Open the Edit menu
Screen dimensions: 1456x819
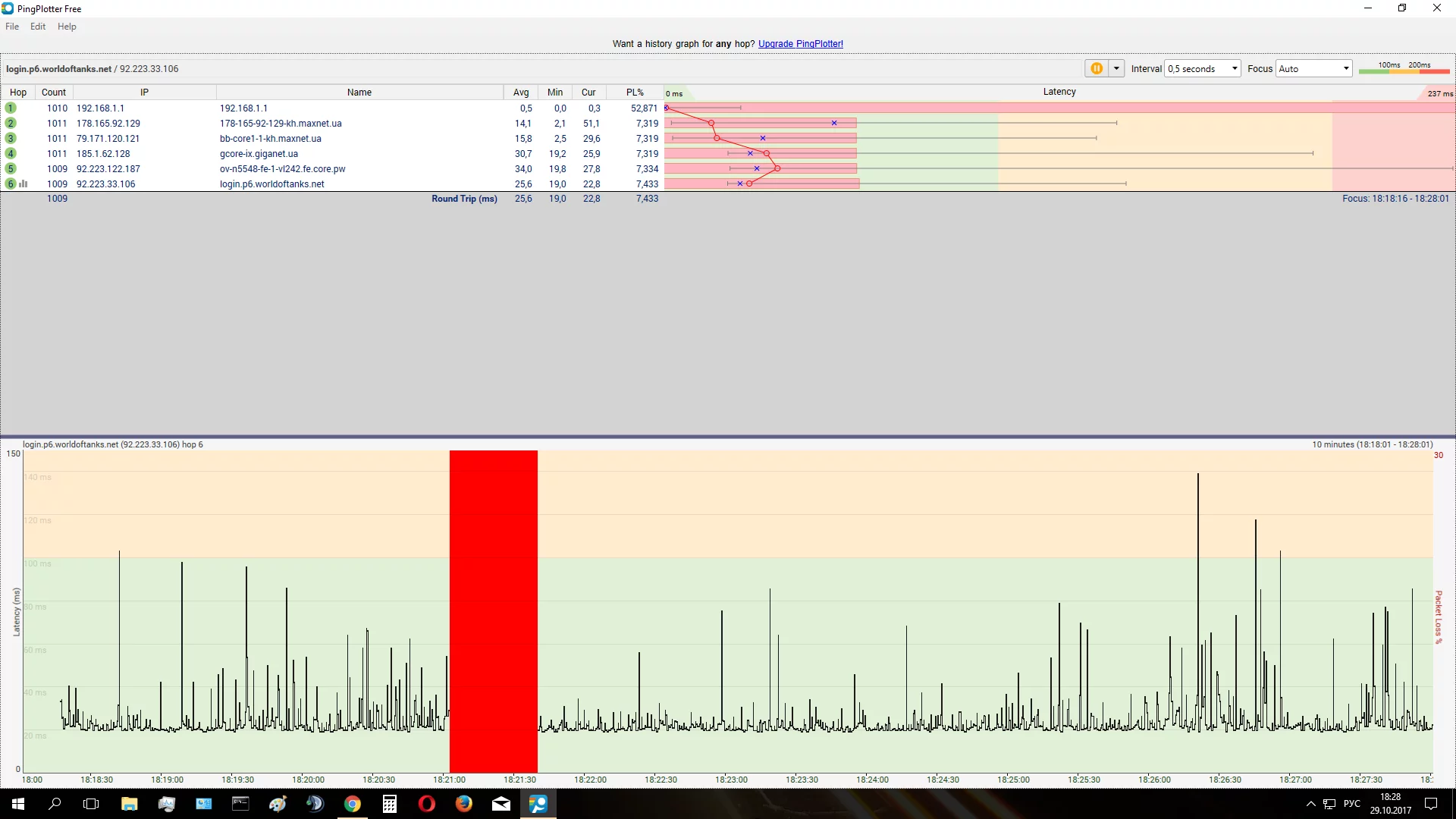pos(38,27)
